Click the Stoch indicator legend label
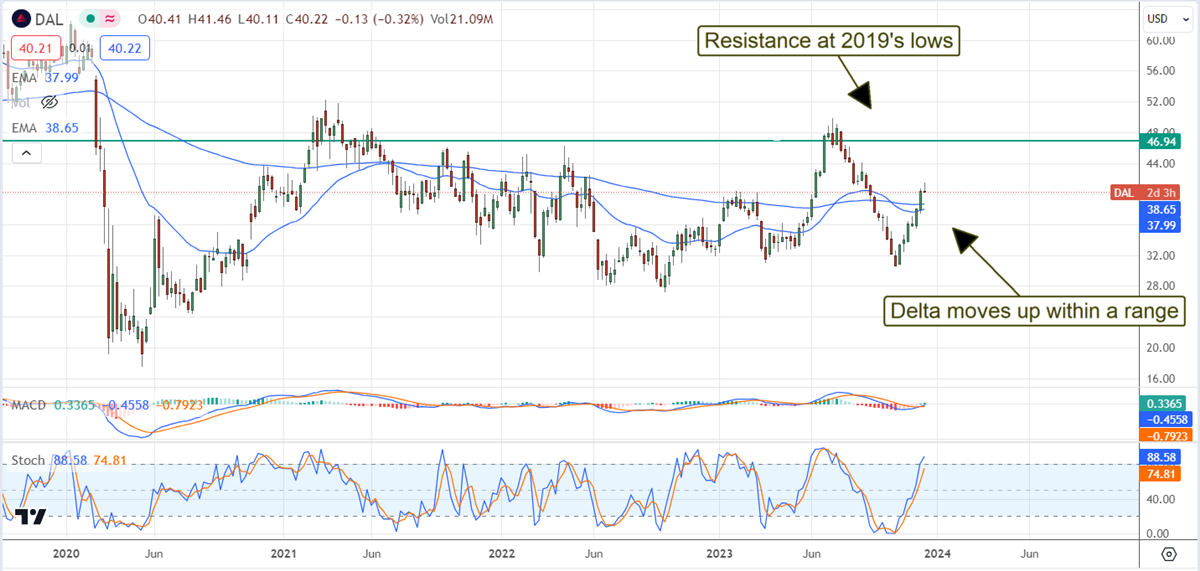1200x571 pixels. point(28,460)
